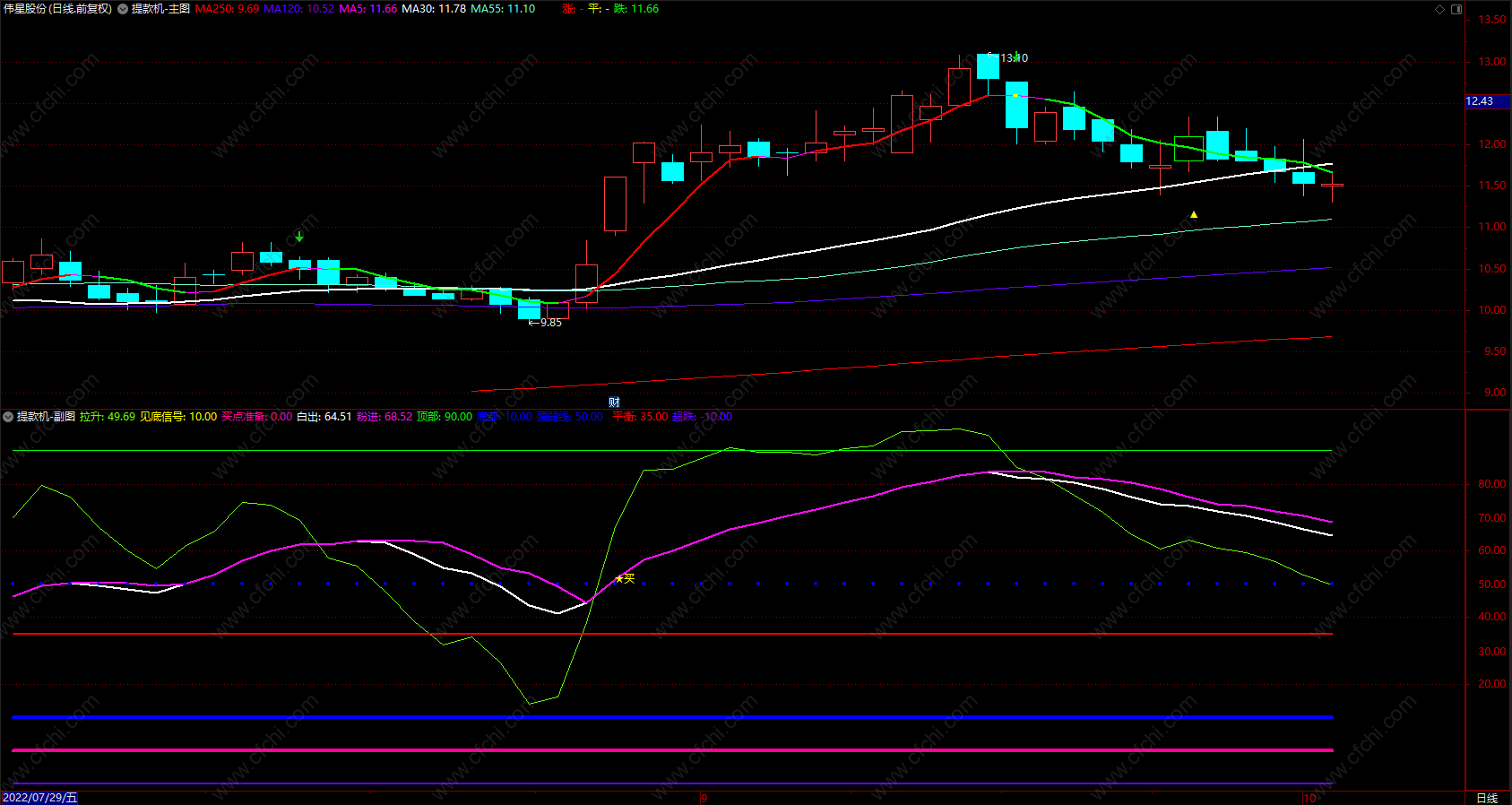Select the 跌: 11.66 legend value
The width and height of the screenshot is (1512, 805).
coord(636,9)
